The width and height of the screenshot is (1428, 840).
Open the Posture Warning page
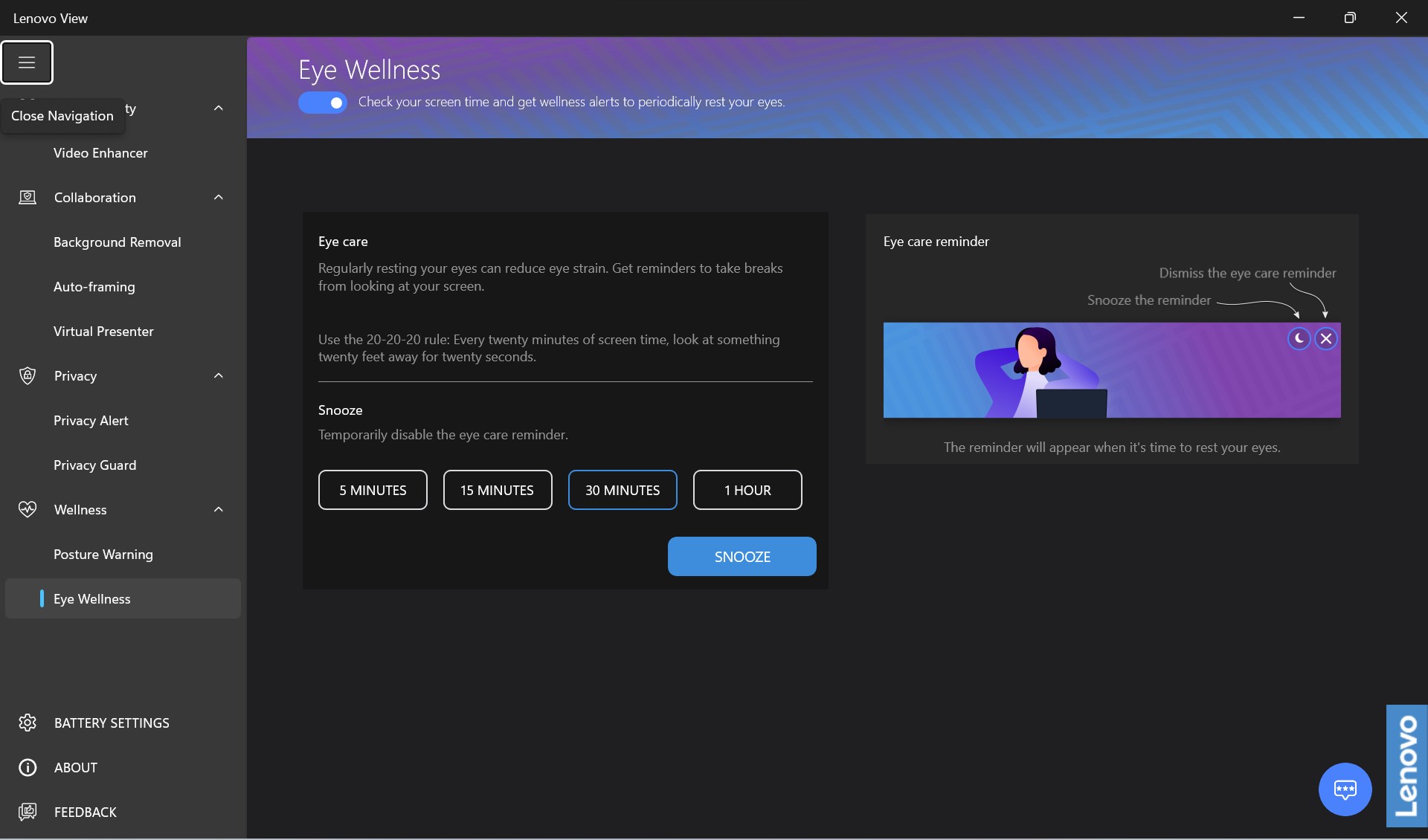pos(103,555)
